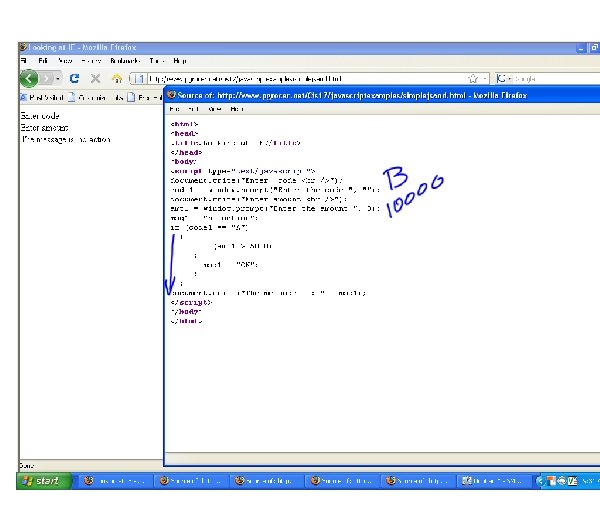Viewport: 600px width, 512px height.
Task: Click "The message is no action" text
Action: click(x=66, y=139)
